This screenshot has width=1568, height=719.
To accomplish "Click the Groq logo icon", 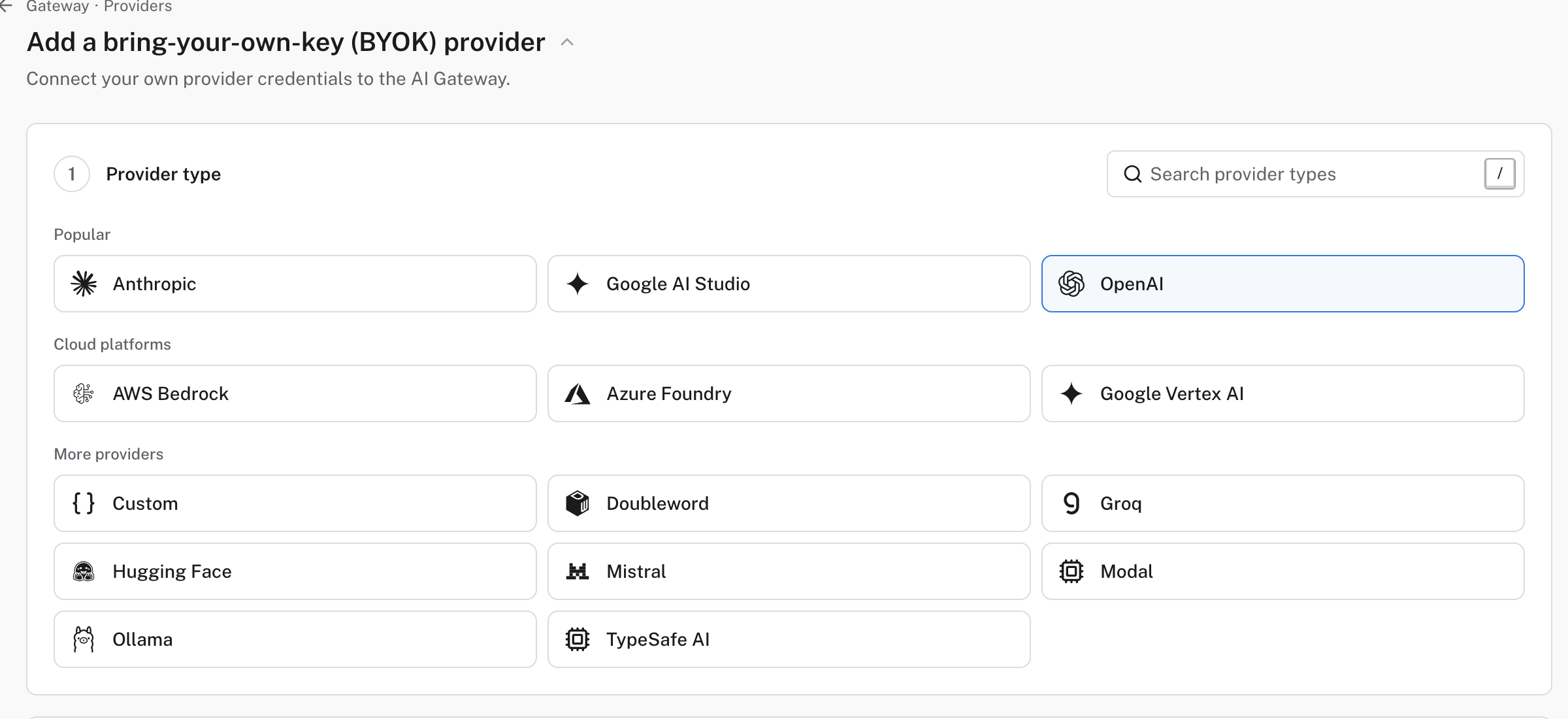I will (x=1071, y=503).
